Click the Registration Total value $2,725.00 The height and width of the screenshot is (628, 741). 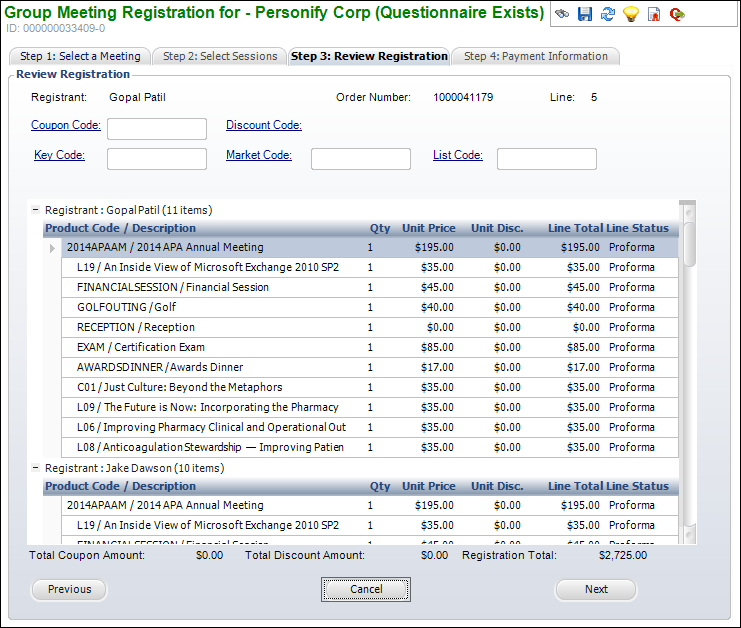pos(623,555)
